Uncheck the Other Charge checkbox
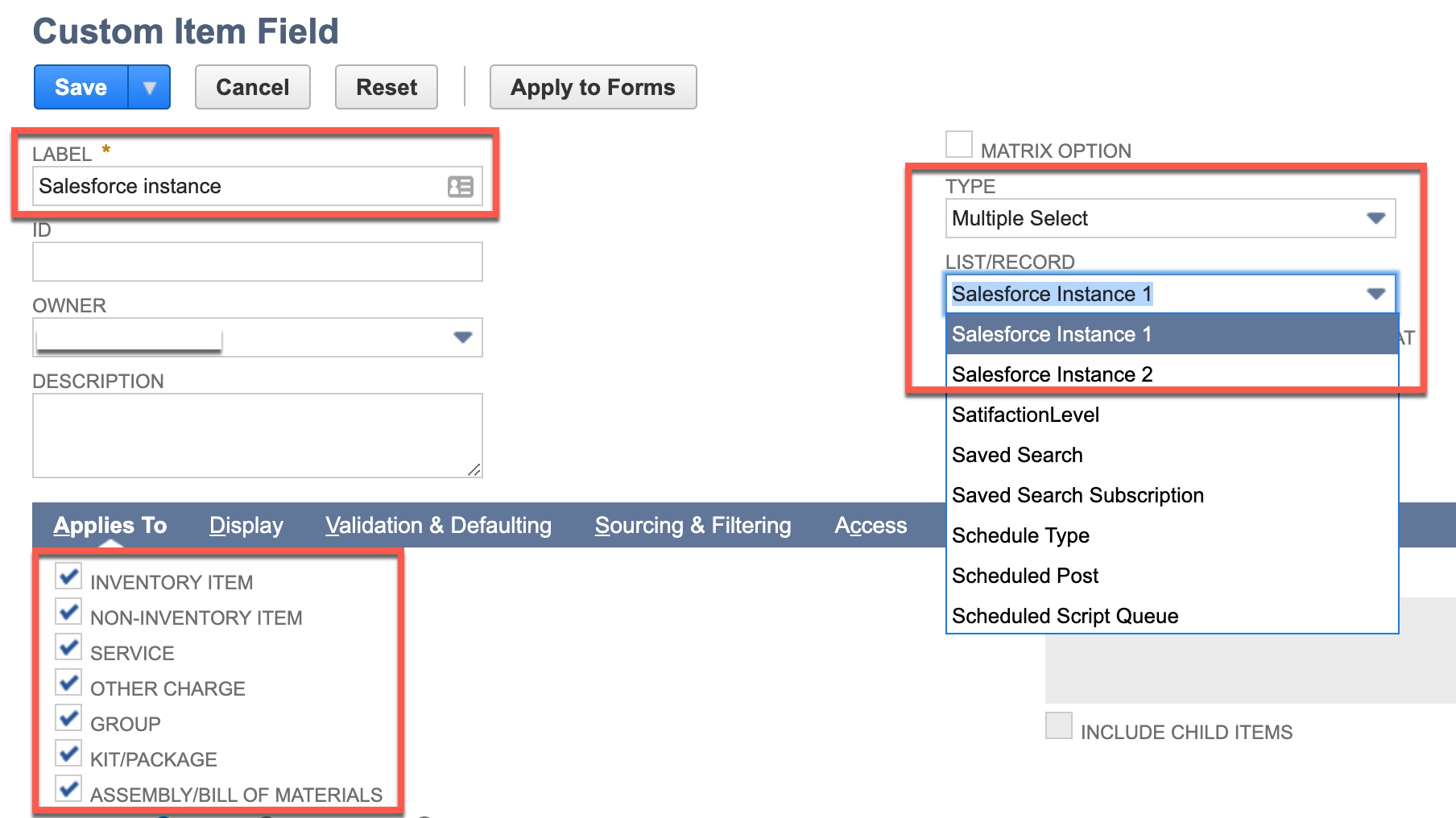 coord(68,683)
